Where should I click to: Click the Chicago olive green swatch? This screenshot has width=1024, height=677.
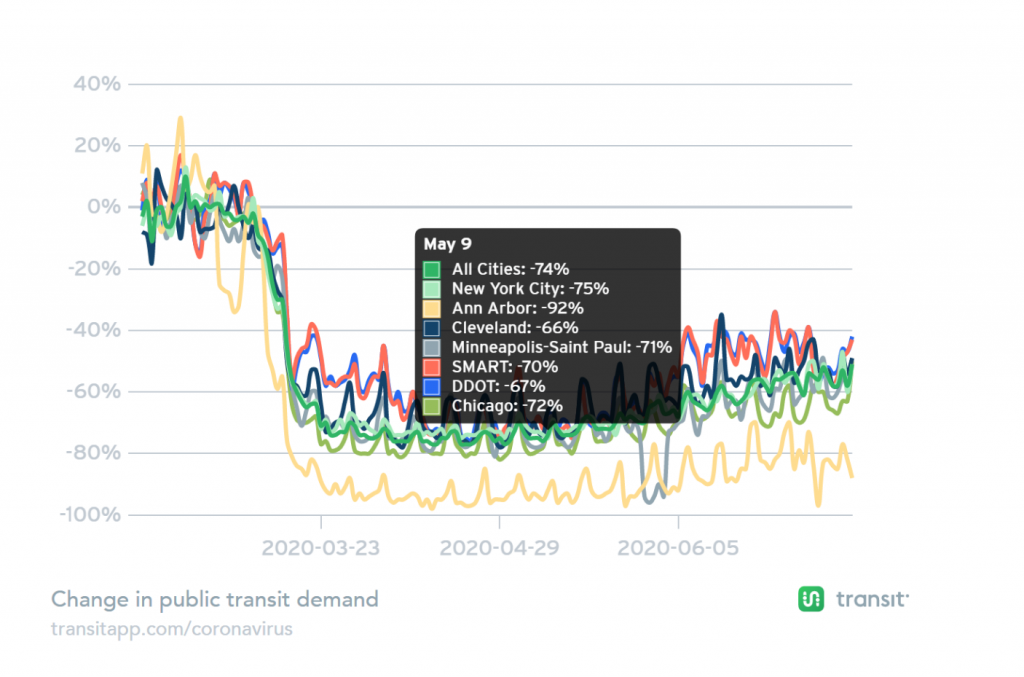pyautogui.click(x=432, y=407)
